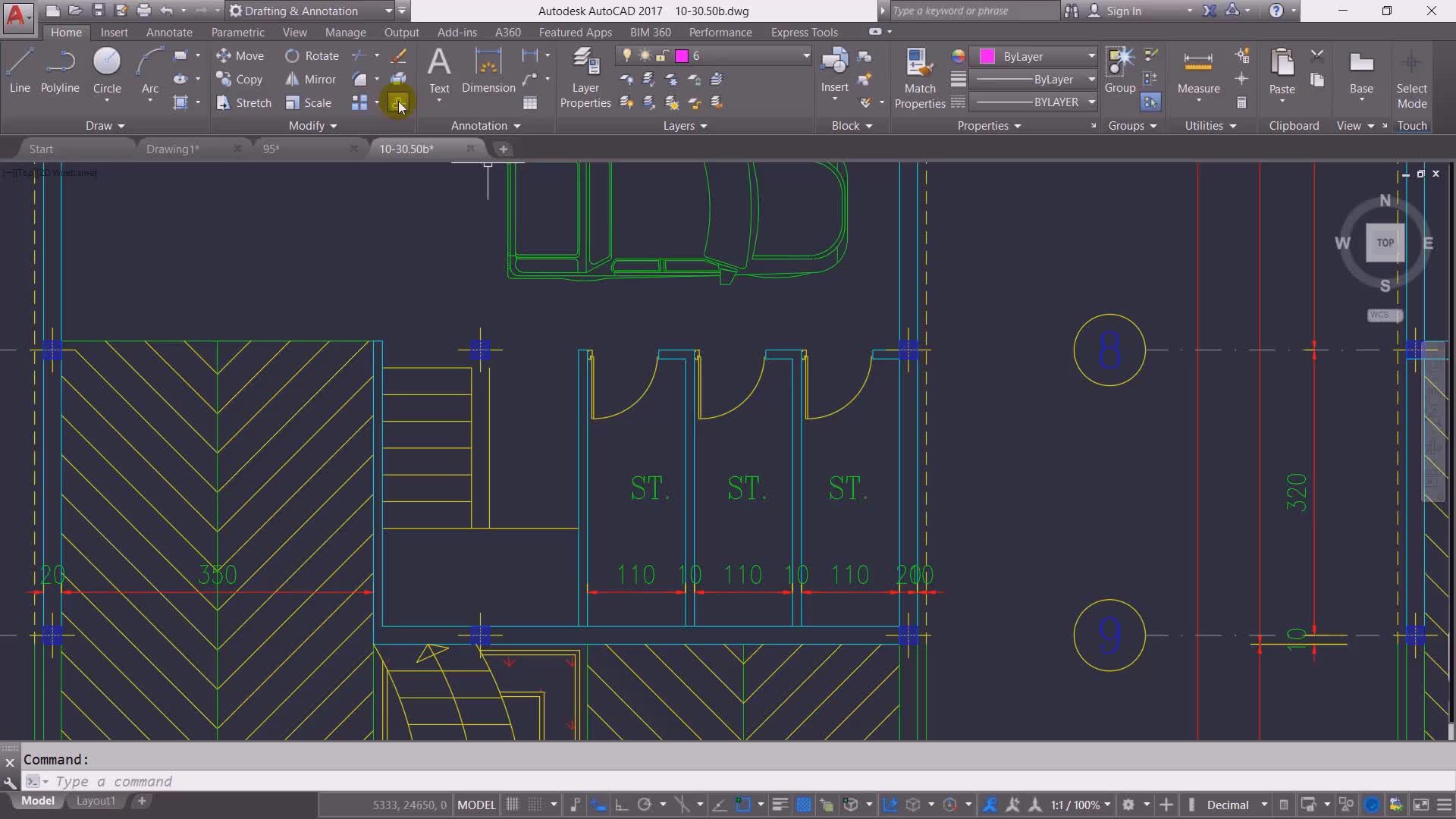The height and width of the screenshot is (819, 1456).
Task: Switch to the Drawing1 file tab
Action: click(173, 149)
